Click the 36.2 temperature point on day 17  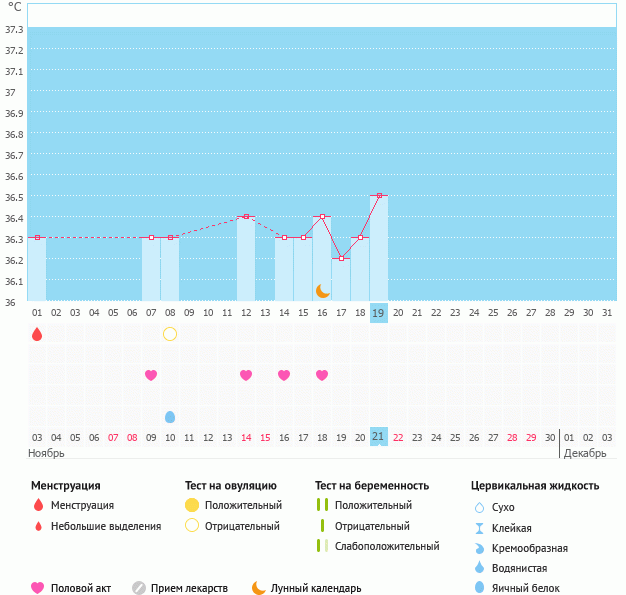click(341, 259)
